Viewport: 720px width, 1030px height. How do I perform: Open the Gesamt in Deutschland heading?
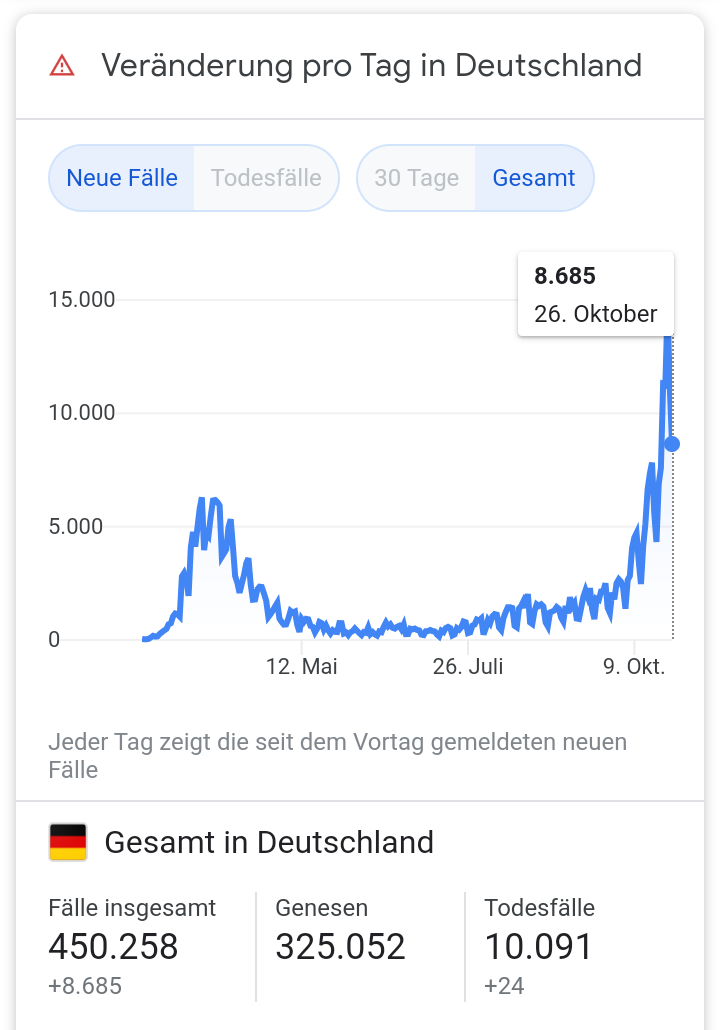pyautogui.click(x=269, y=842)
